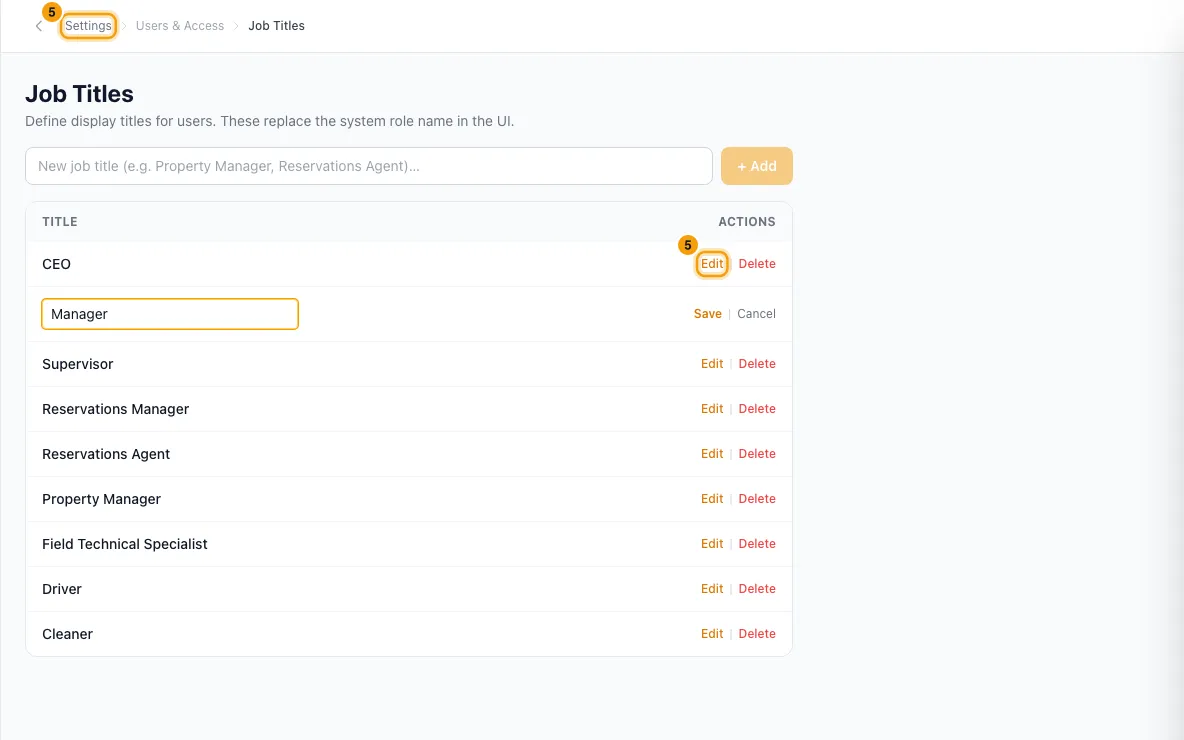Select the Cleaner title text
This screenshot has width=1184, height=740.
pos(67,634)
